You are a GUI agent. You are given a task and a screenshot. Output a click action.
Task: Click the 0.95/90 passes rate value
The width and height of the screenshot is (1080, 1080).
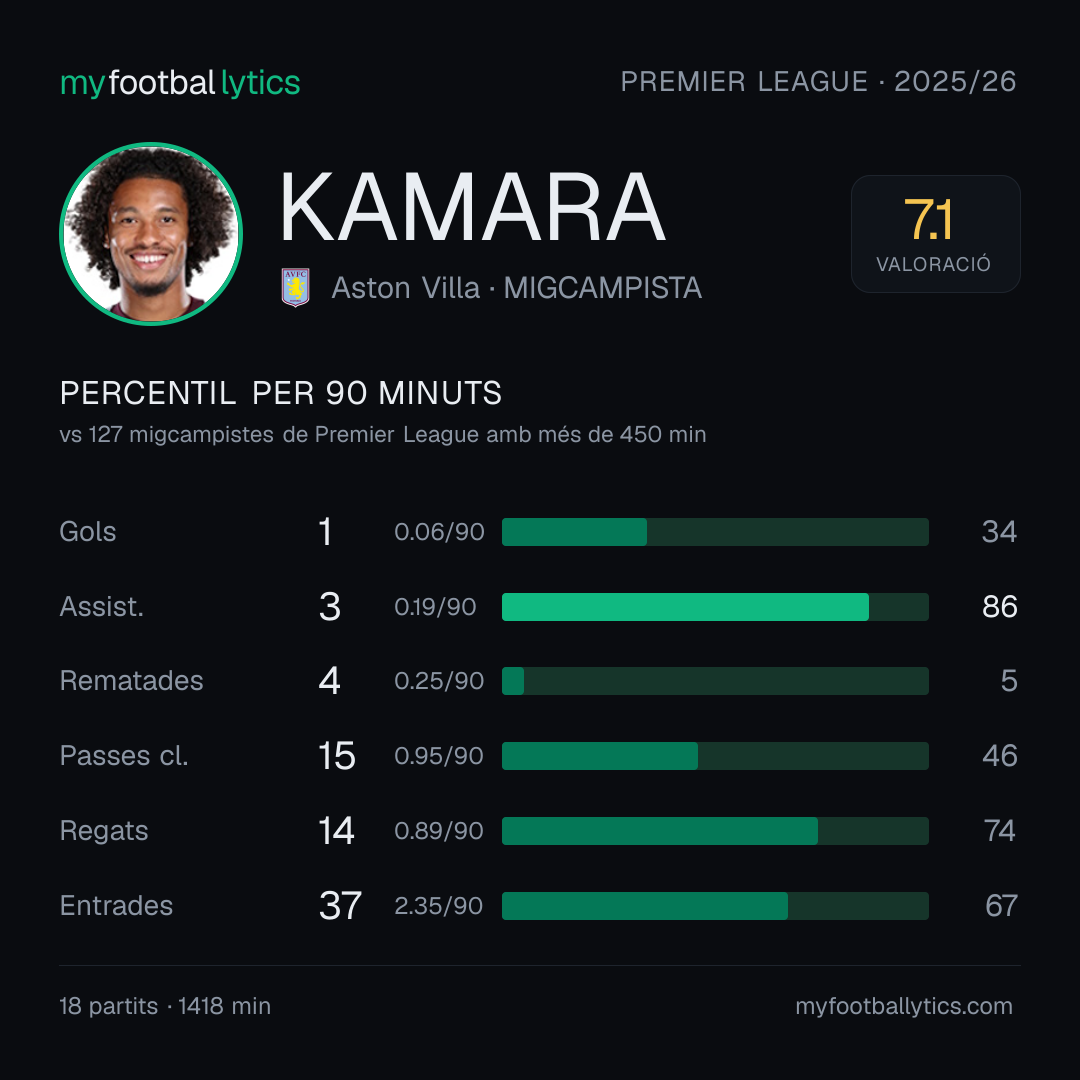click(x=439, y=756)
